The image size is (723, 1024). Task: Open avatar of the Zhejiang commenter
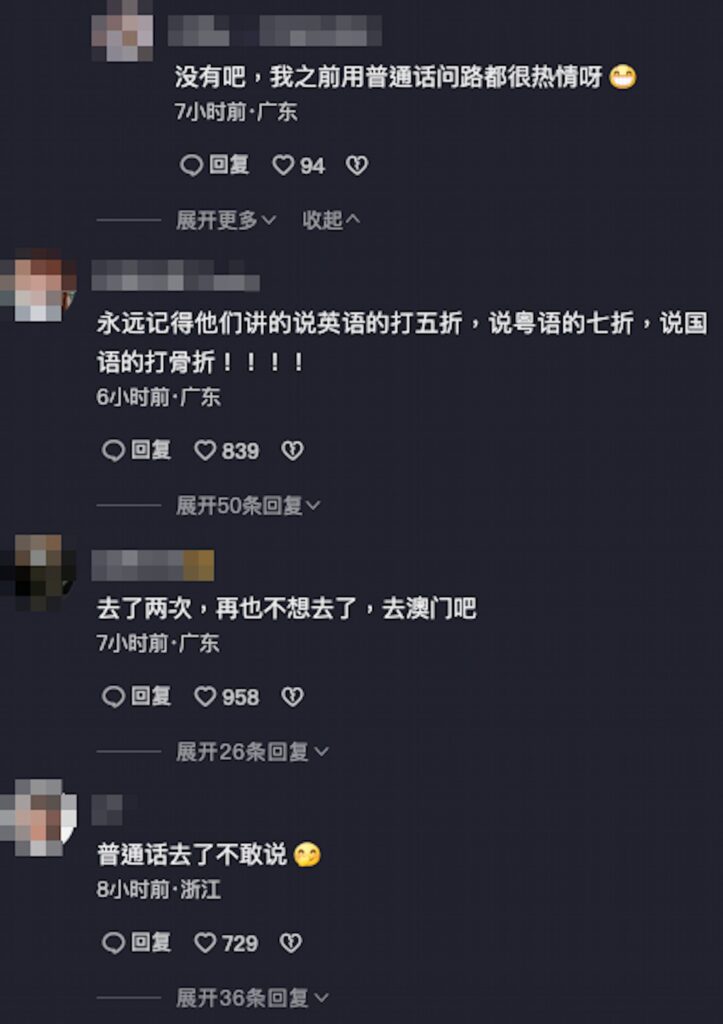39,817
